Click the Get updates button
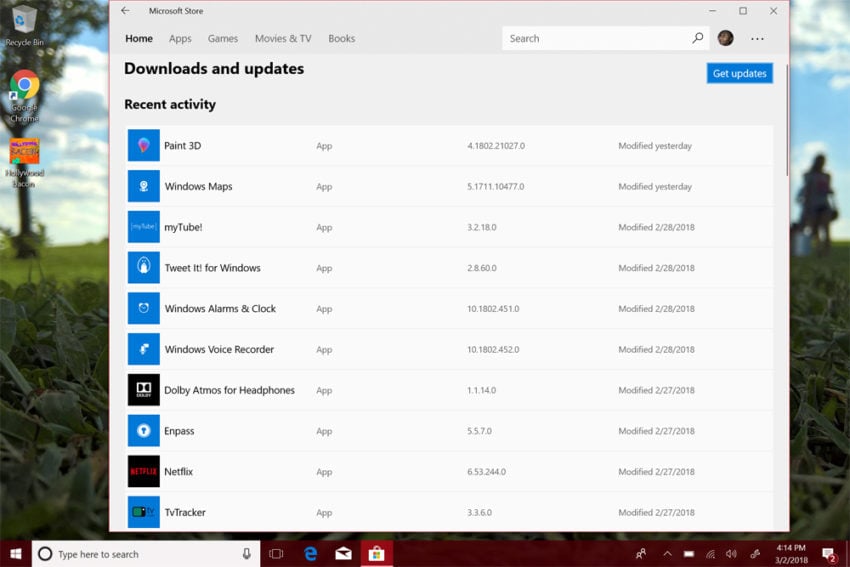Viewport: 850px width, 567px height. [x=739, y=73]
